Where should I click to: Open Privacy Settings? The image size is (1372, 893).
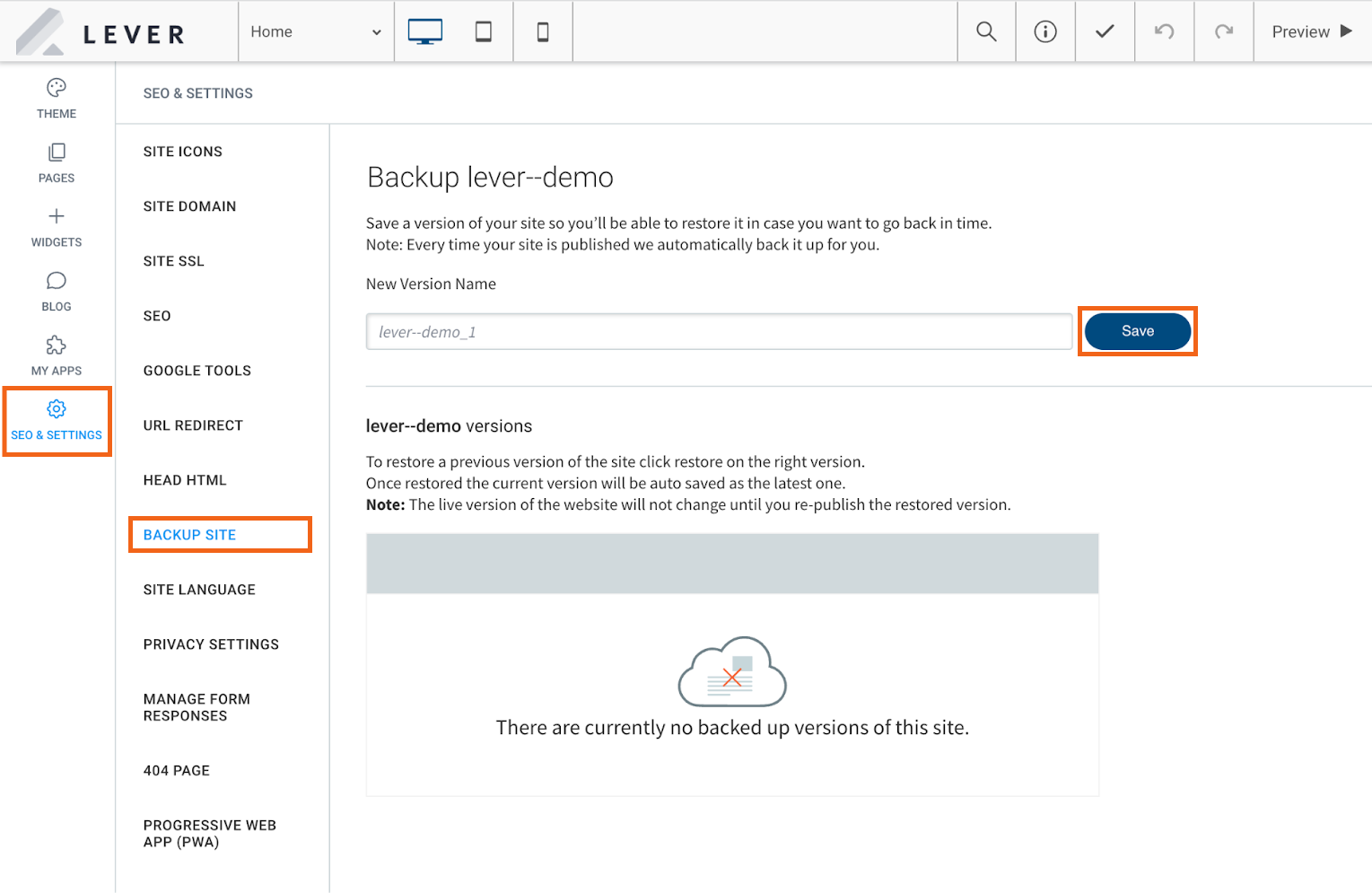tap(211, 644)
